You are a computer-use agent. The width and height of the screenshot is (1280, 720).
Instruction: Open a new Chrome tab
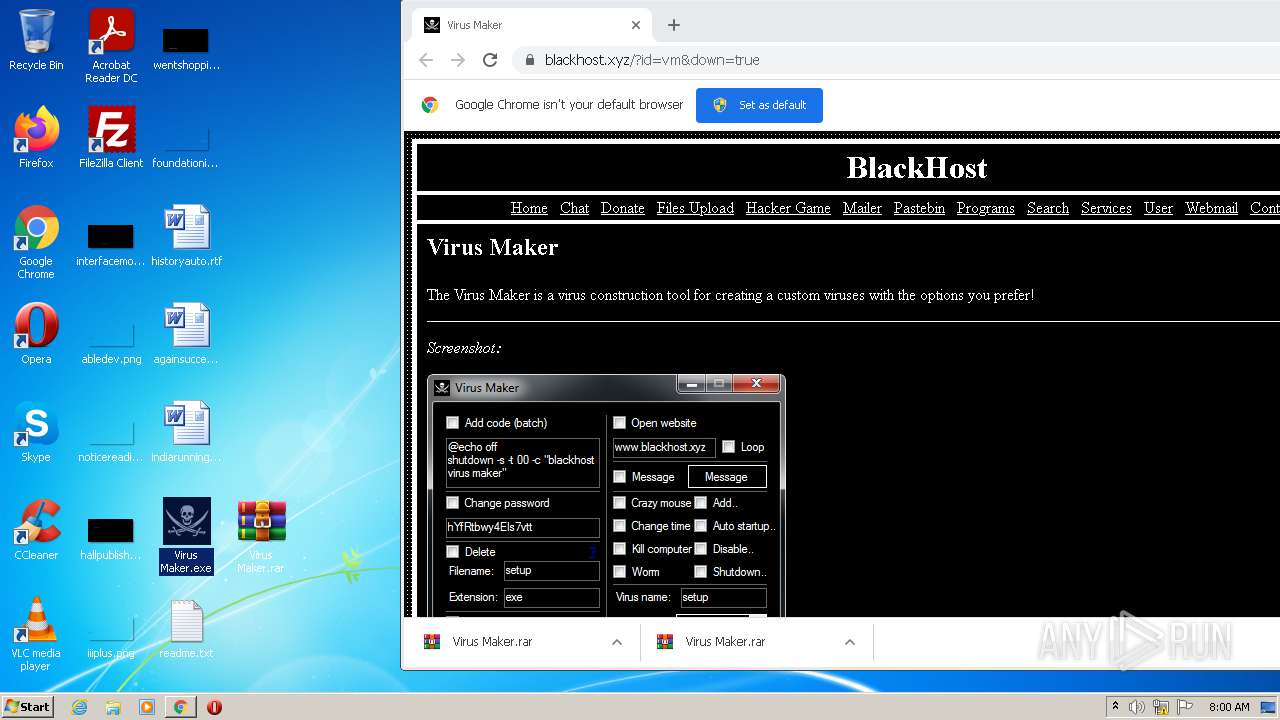[673, 25]
